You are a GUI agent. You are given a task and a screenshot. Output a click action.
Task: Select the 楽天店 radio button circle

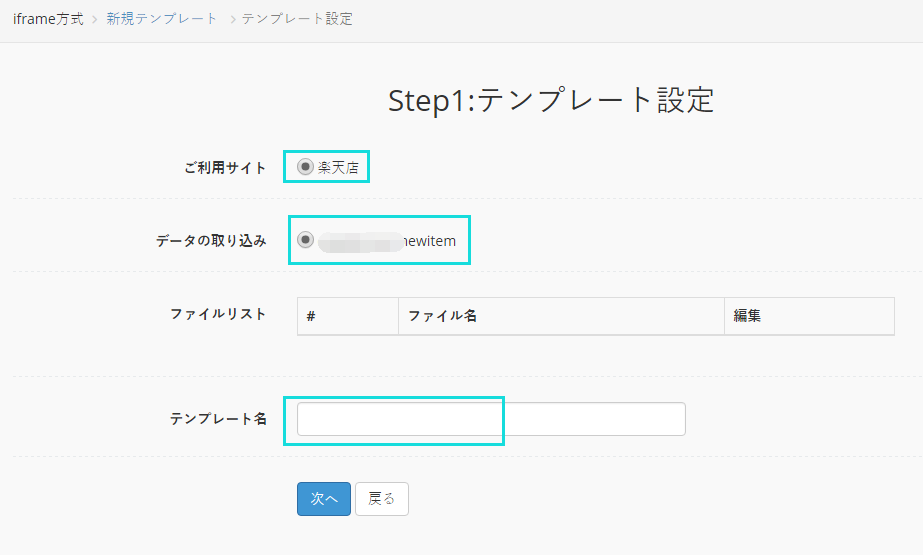[305, 167]
